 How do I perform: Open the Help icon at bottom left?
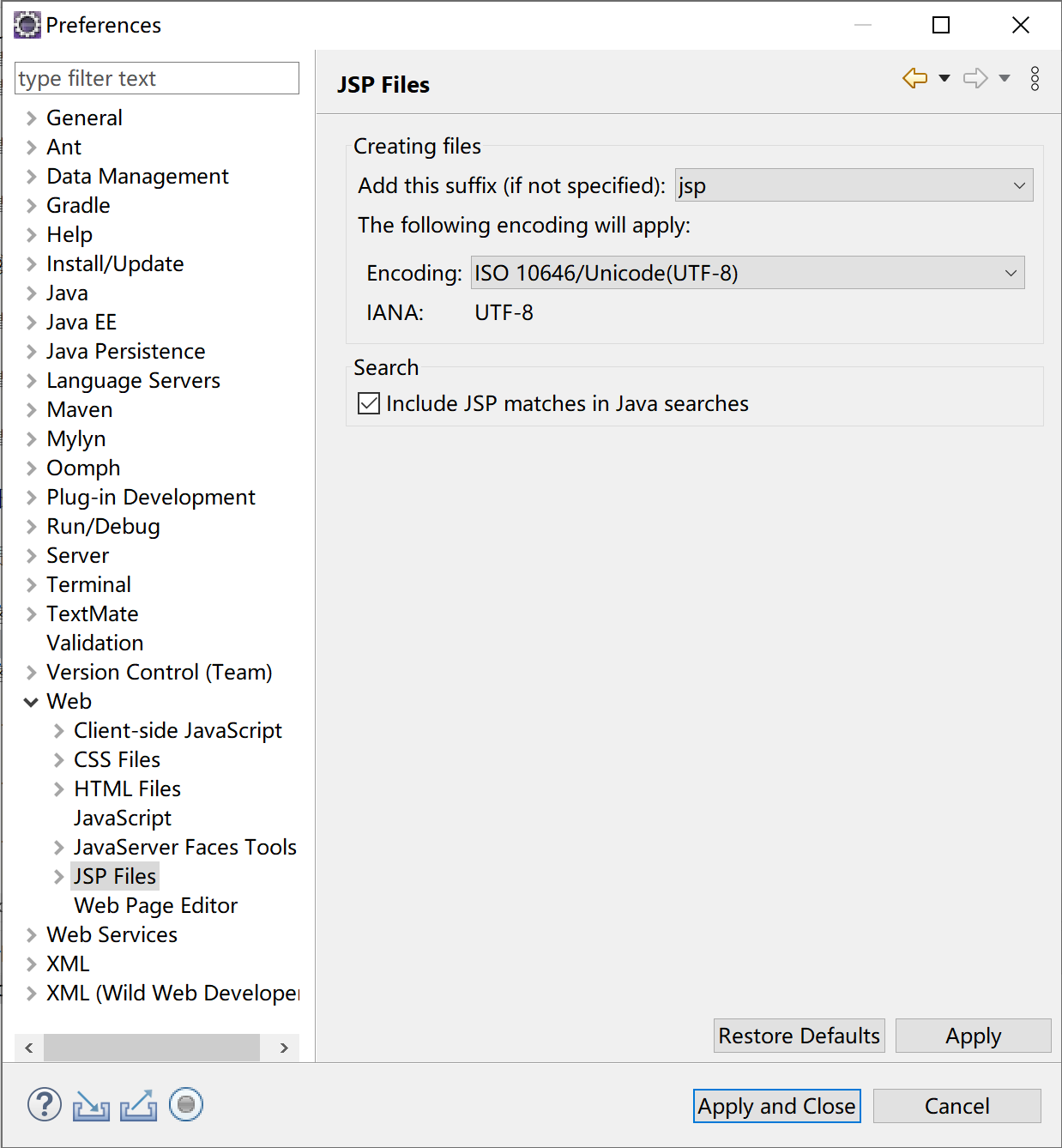45,1105
